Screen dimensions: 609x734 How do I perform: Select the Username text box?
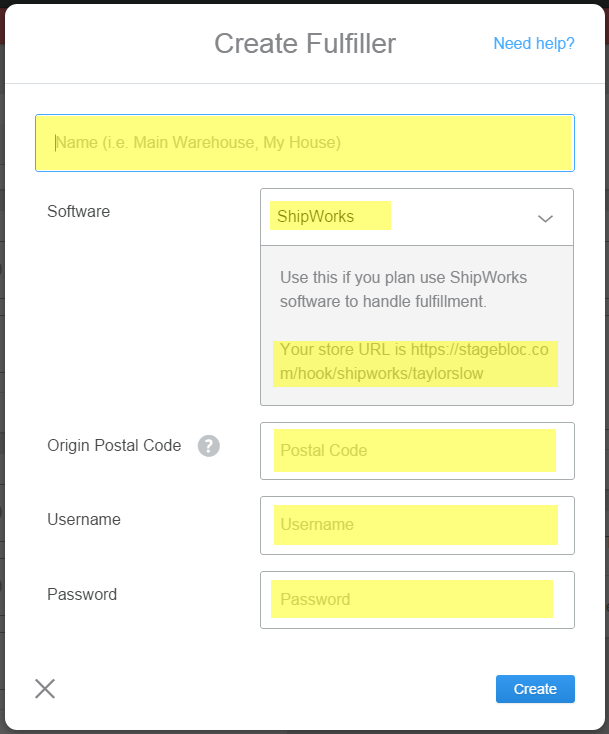417,525
